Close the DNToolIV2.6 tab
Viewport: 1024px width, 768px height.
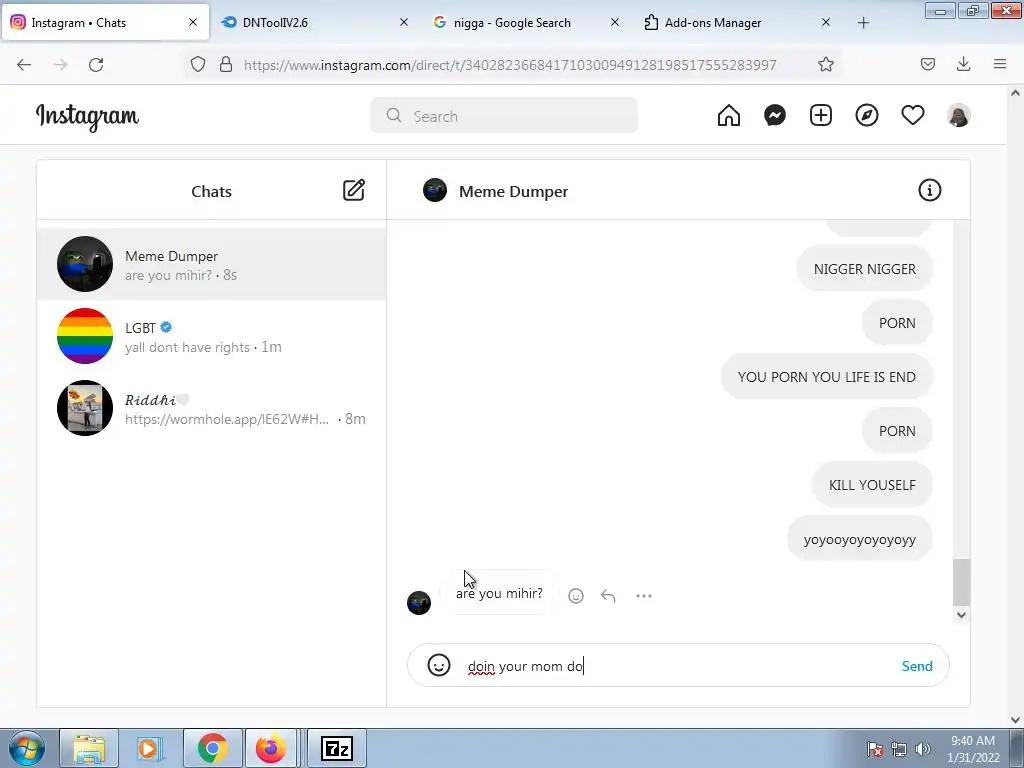404,22
